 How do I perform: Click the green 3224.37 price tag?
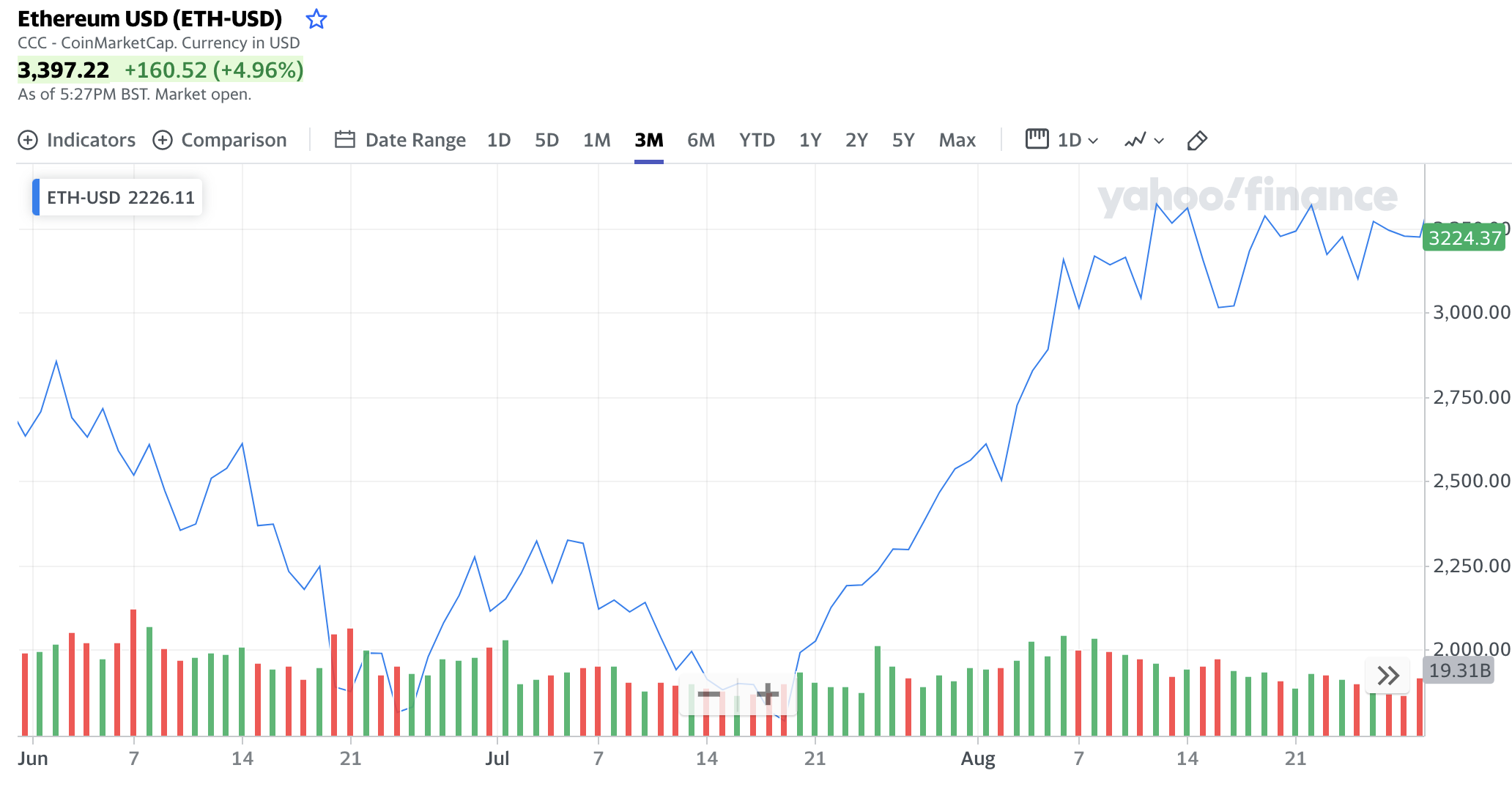click(1464, 238)
